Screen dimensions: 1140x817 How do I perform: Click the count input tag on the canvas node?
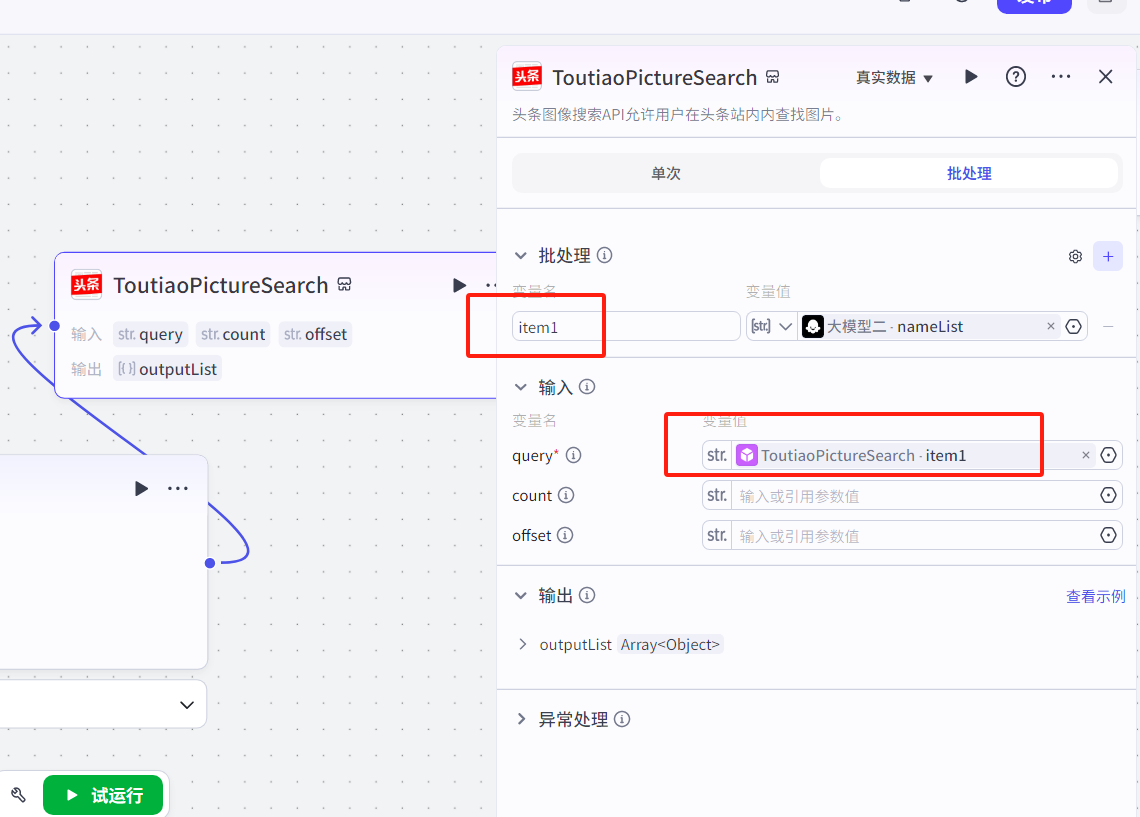233,334
